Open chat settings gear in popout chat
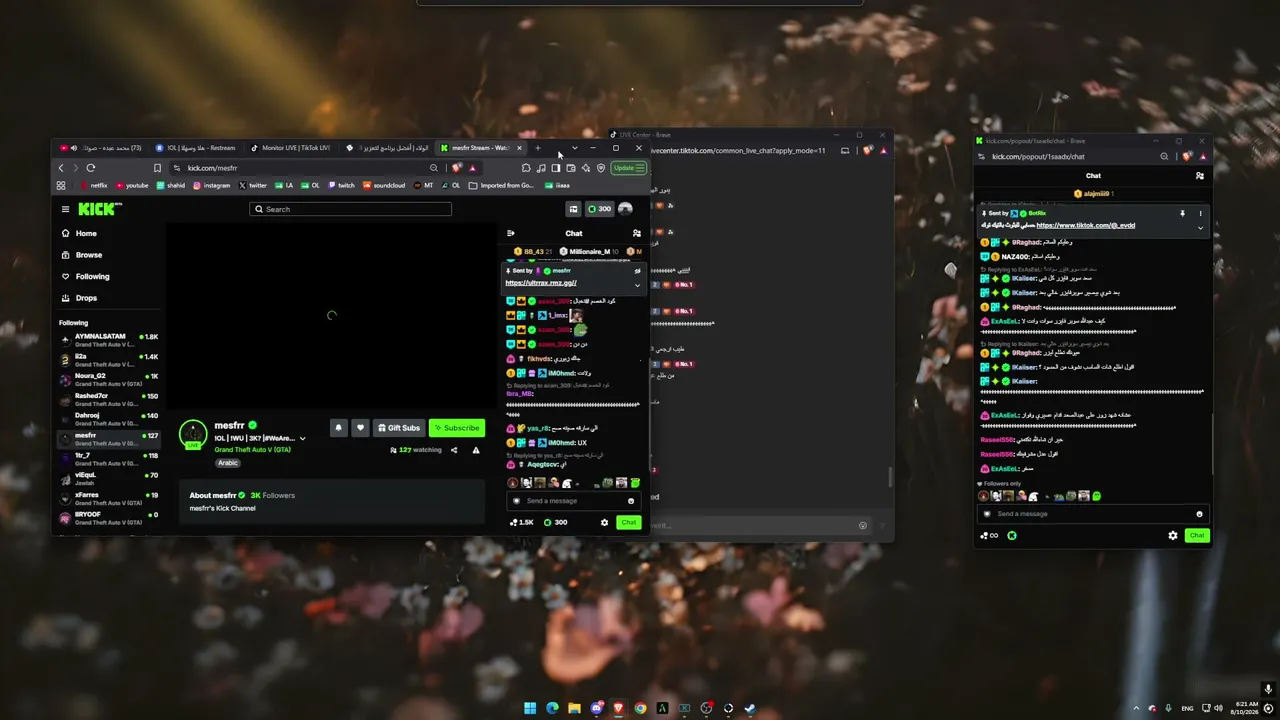This screenshot has height=720, width=1280. 1173,536
